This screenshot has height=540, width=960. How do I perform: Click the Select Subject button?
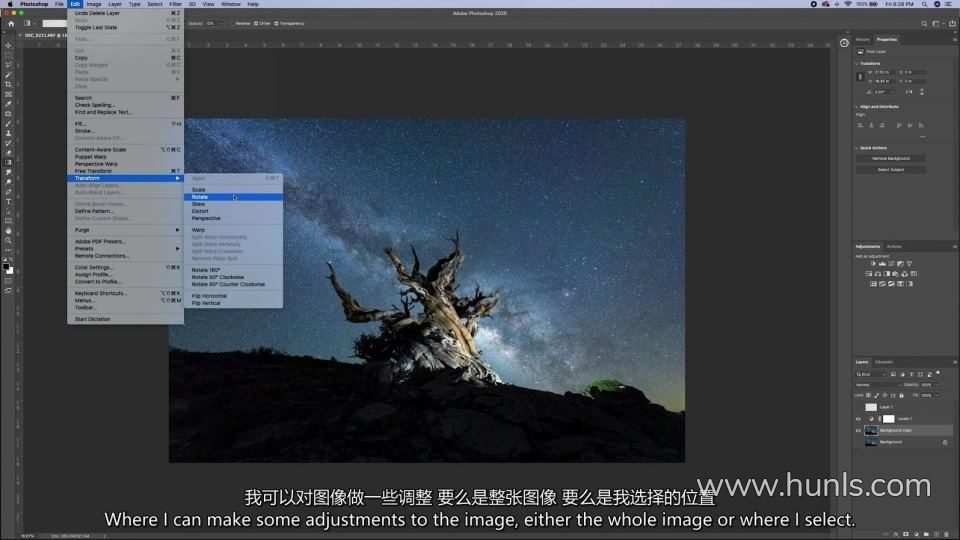point(891,170)
